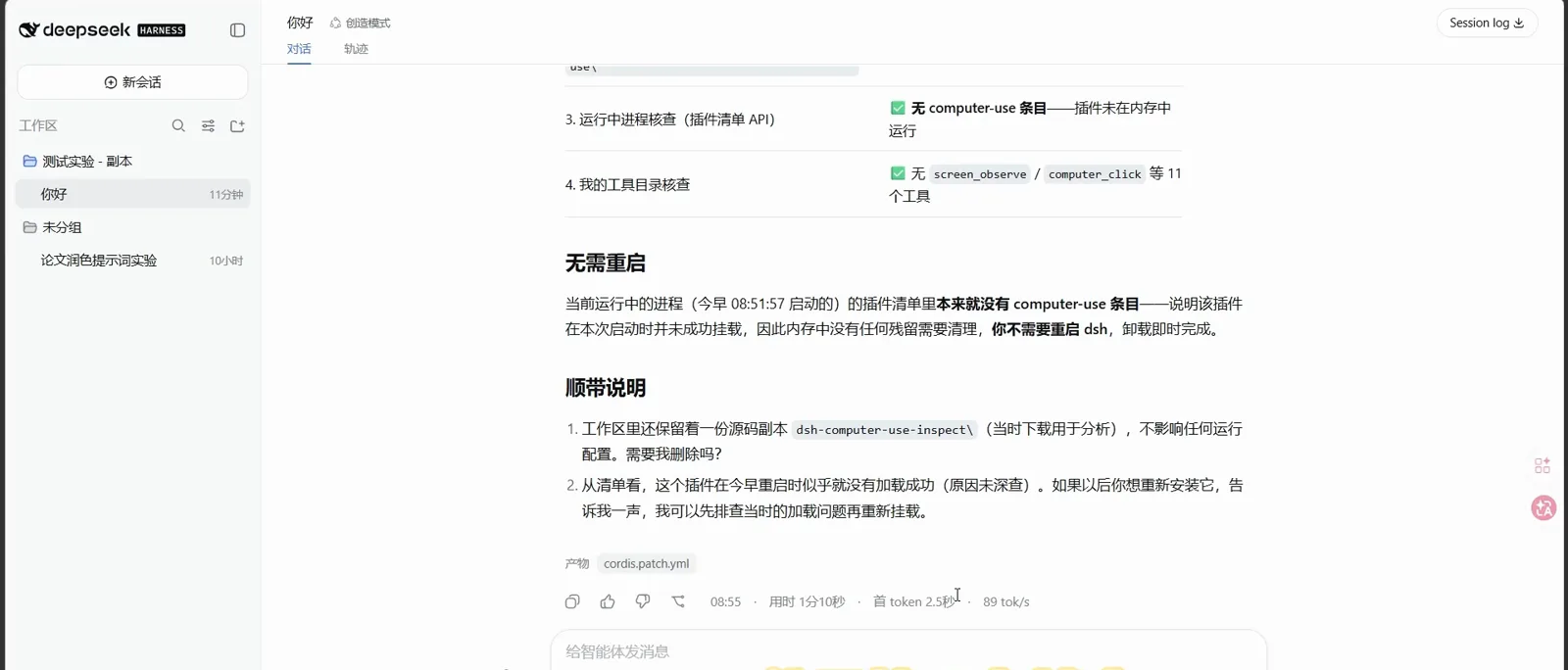The image size is (1568, 670).
Task: Click the green check in row 4
Action: pos(898,173)
